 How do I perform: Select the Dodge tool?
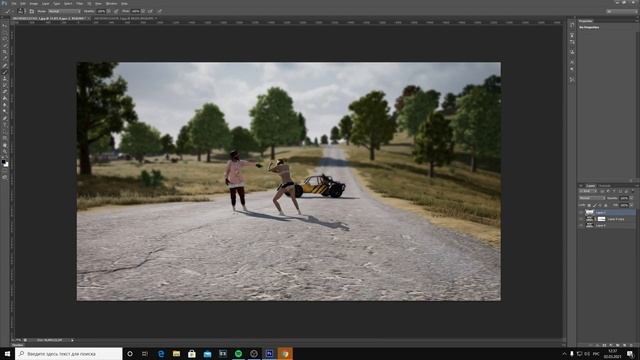5,111
